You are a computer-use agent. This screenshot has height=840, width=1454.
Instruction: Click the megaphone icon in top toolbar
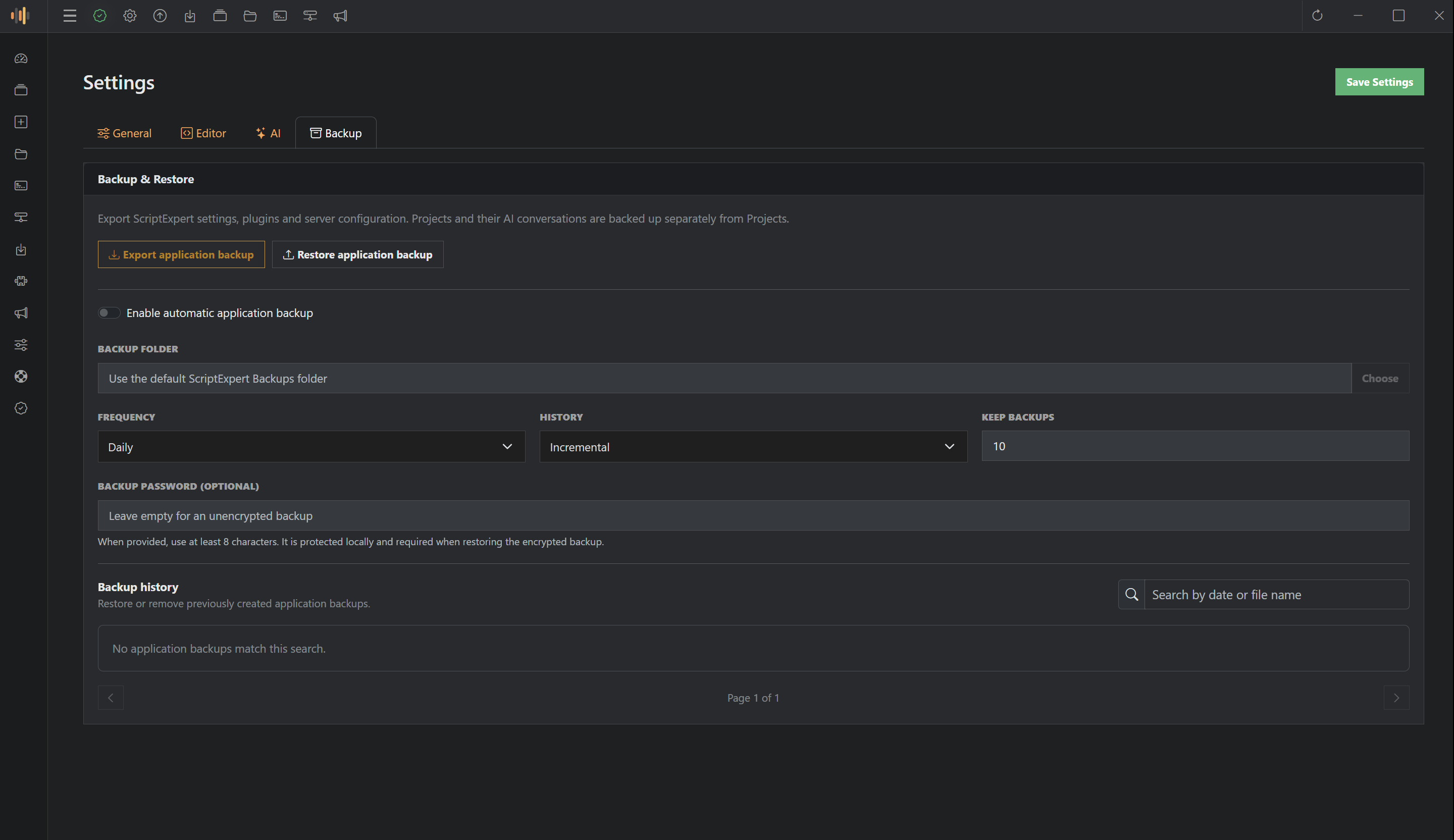coord(340,16)
